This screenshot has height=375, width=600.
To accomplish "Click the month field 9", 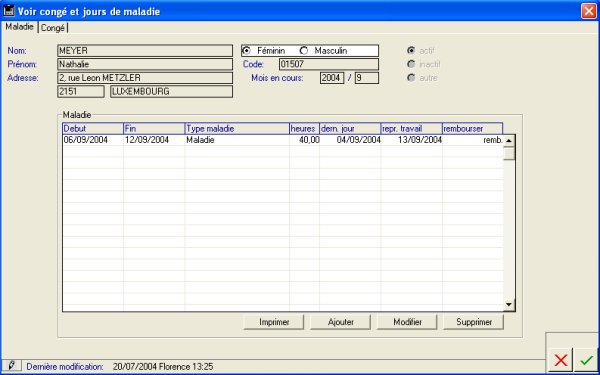I will (x=367, y=78).
